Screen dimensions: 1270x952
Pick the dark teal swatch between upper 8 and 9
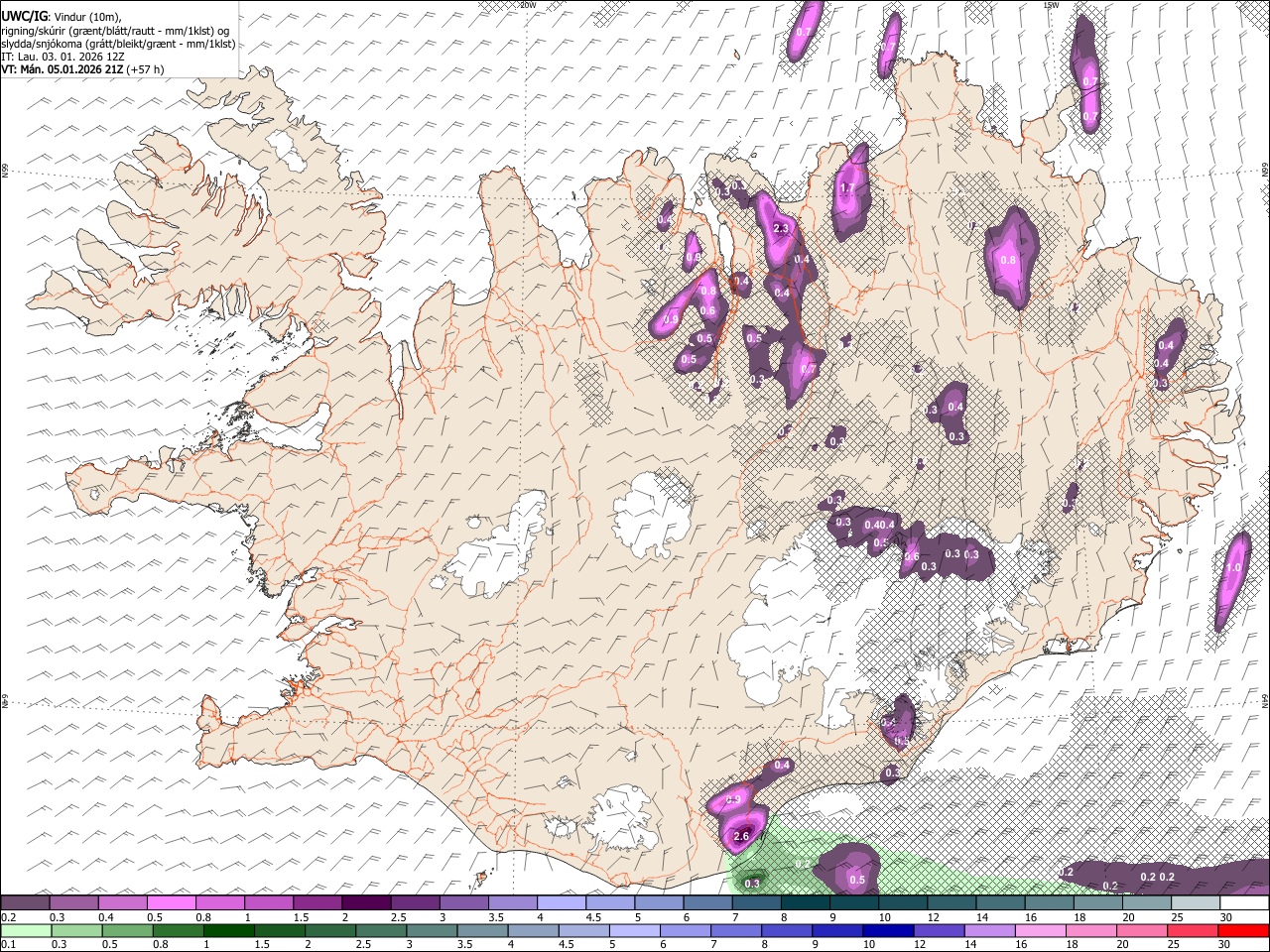click(806, 903)
